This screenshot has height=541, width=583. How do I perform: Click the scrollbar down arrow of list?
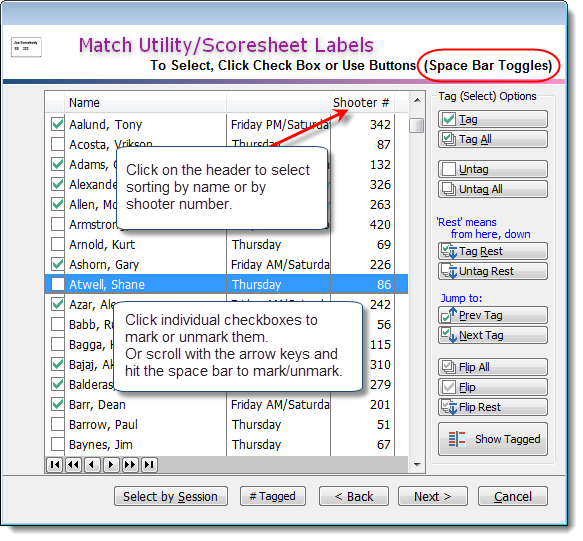coord(417,465)
